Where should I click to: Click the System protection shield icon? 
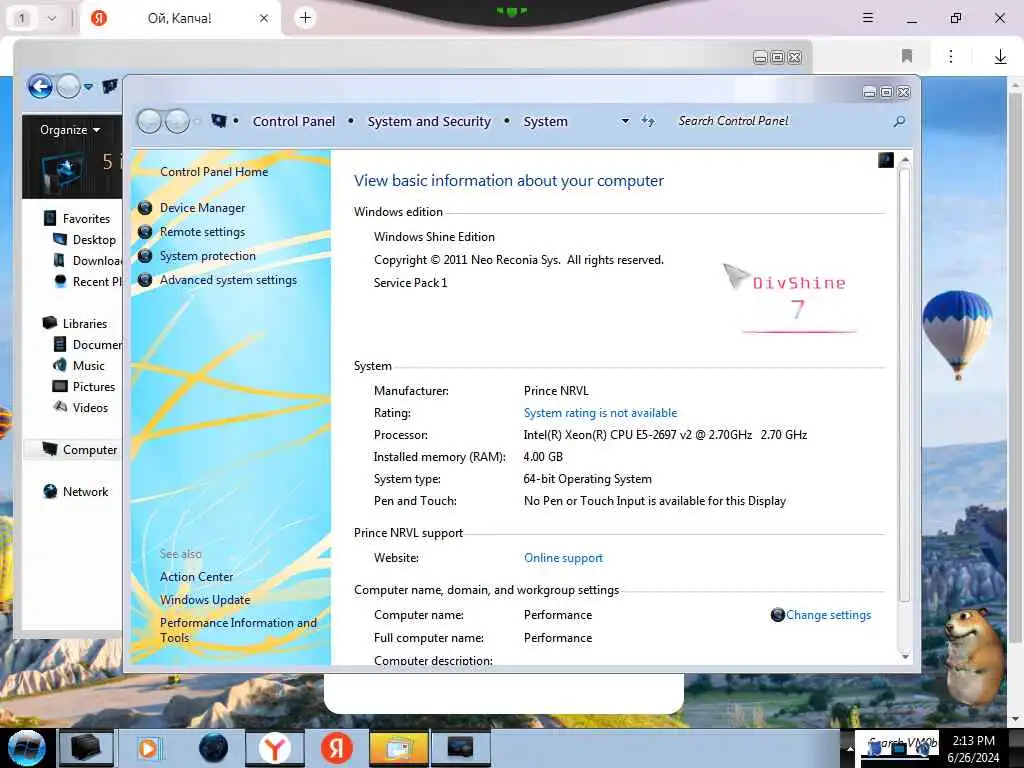tap(145, 256)
